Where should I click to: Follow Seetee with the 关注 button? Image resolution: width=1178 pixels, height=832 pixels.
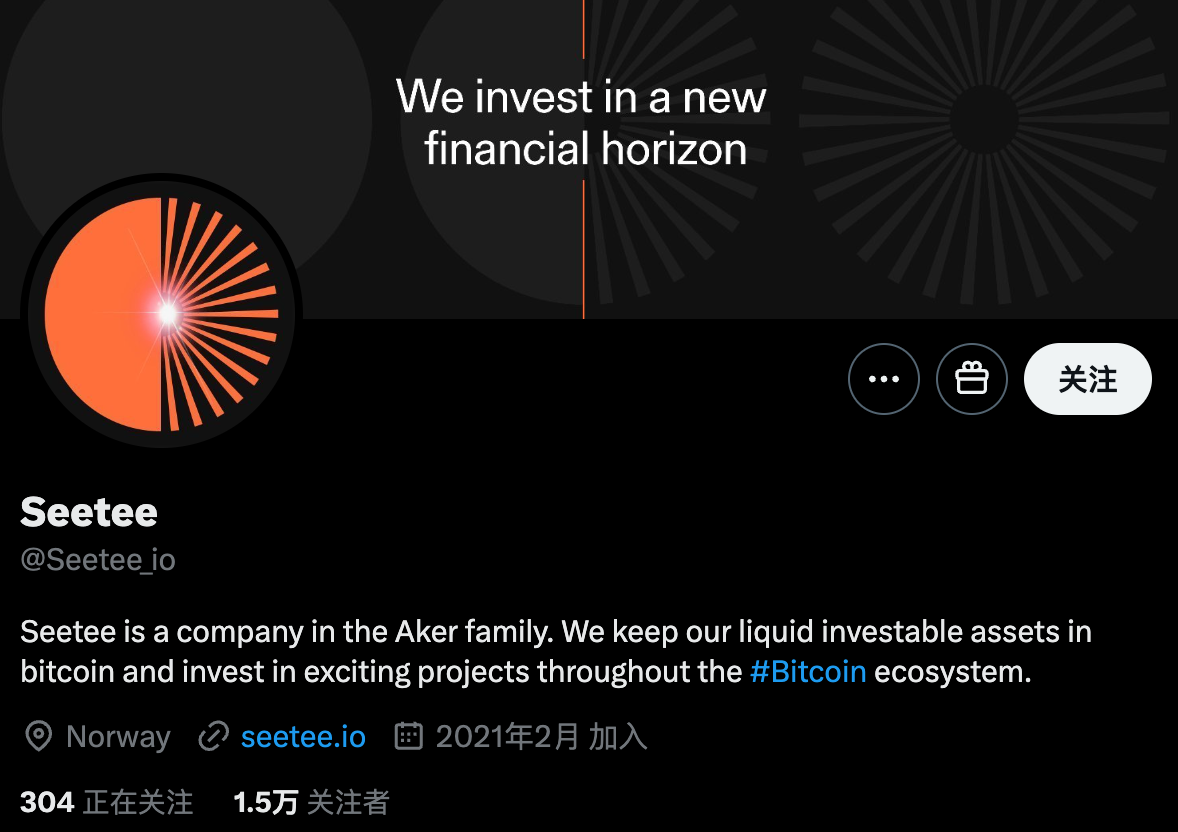pyautogui.click(x=1088, y=379)
